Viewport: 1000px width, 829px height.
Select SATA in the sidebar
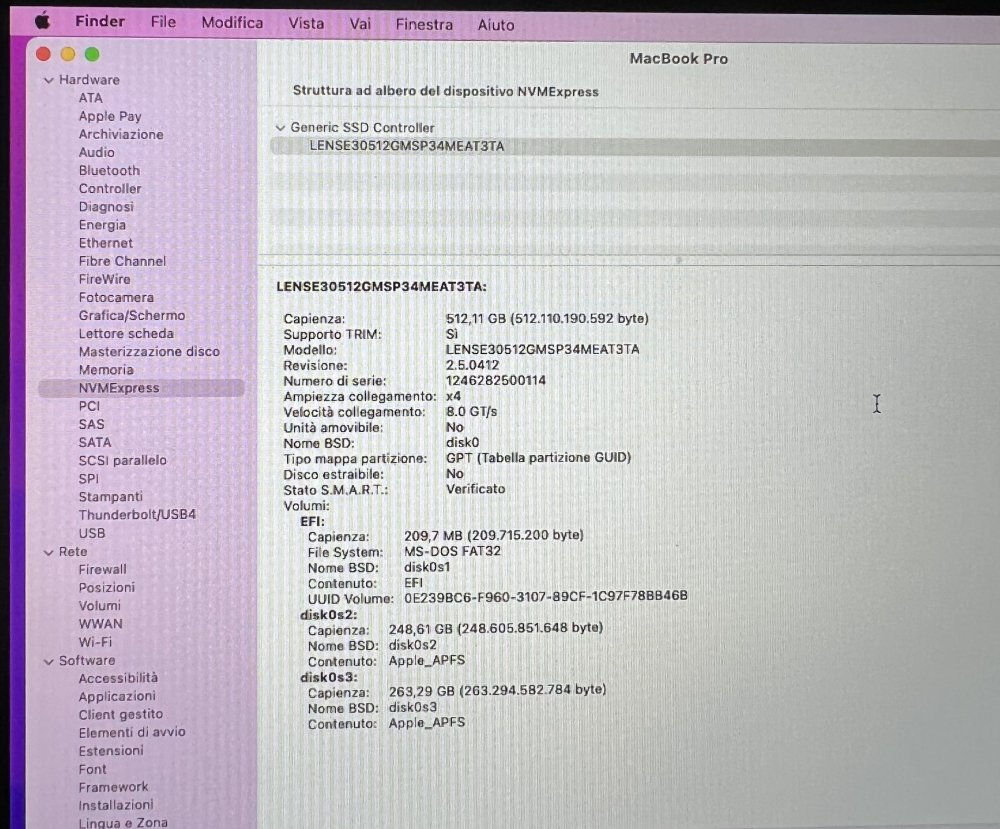(94, 442)
